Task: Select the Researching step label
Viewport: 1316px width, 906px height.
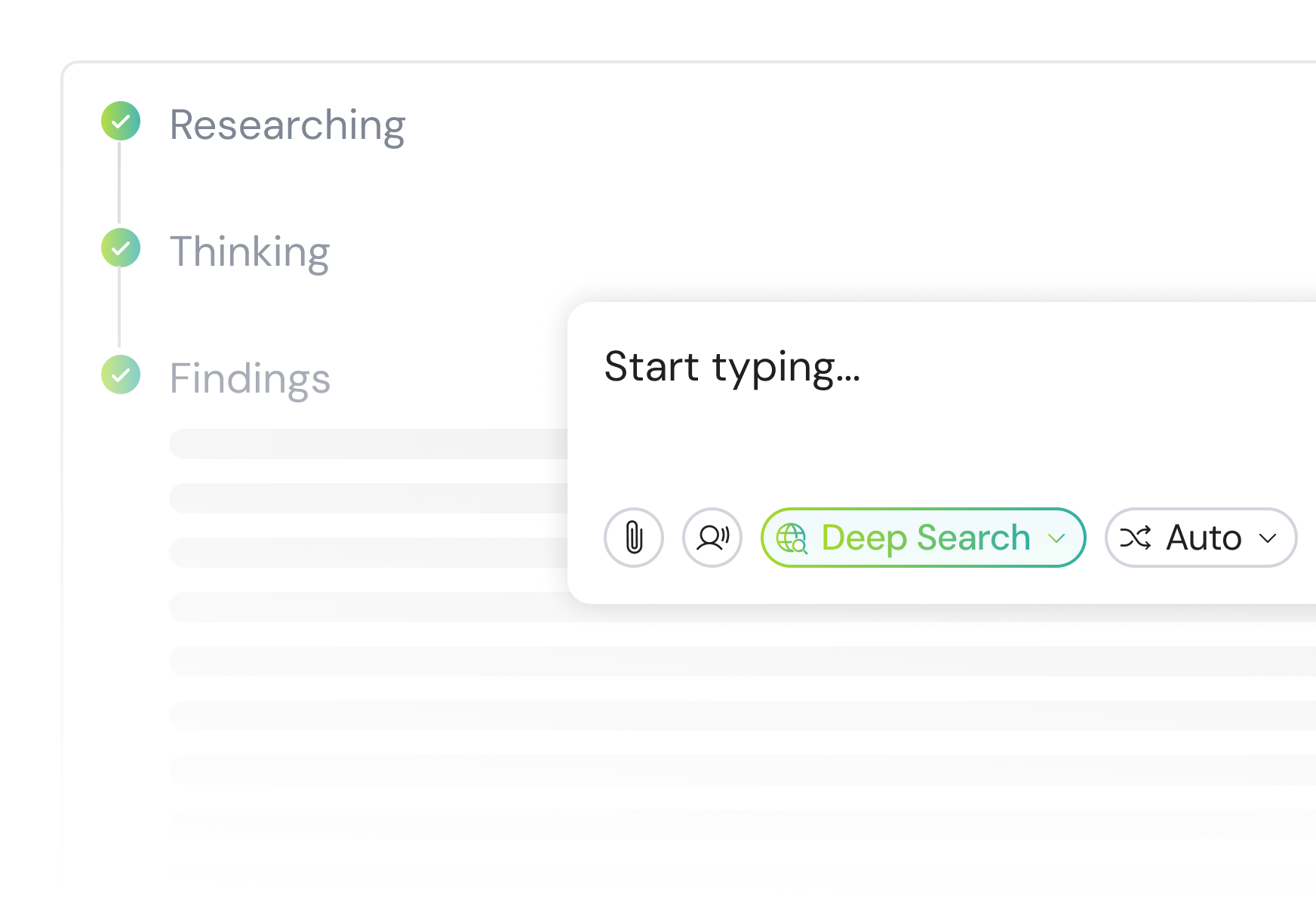Action: [x=287, y=123]
